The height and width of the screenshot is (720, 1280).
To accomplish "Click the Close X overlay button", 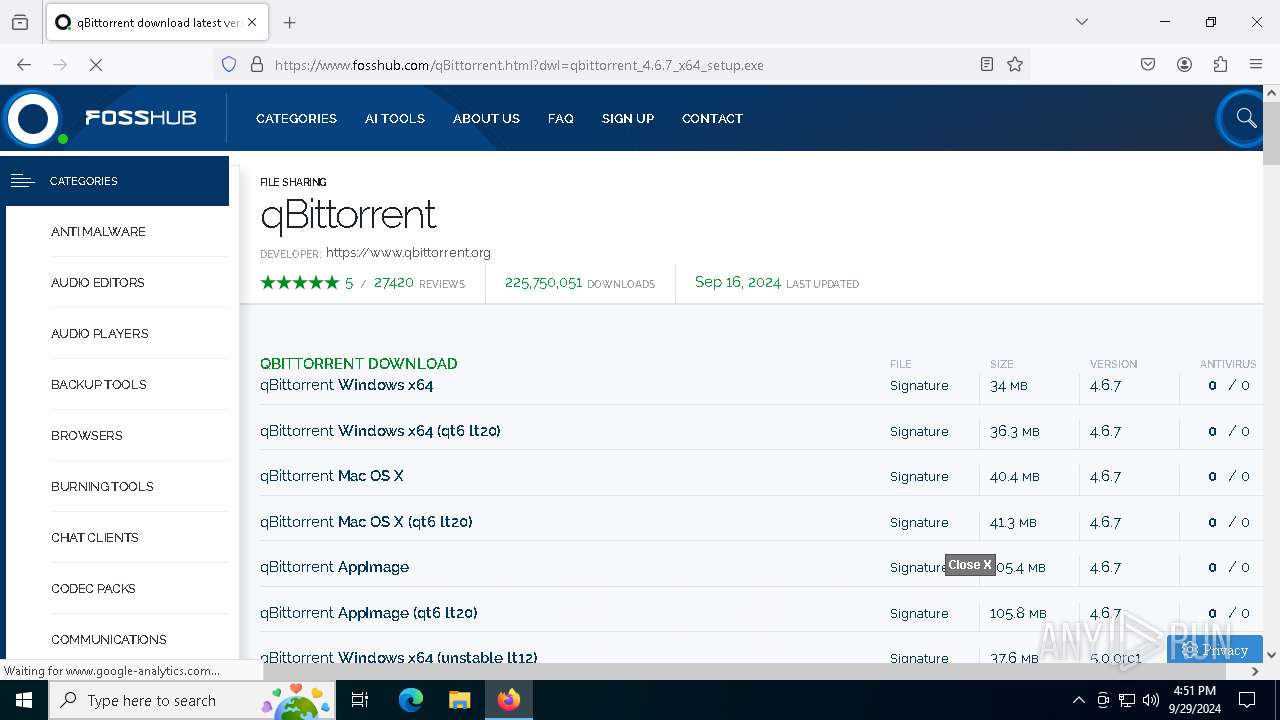I will [x=970, y=565].
